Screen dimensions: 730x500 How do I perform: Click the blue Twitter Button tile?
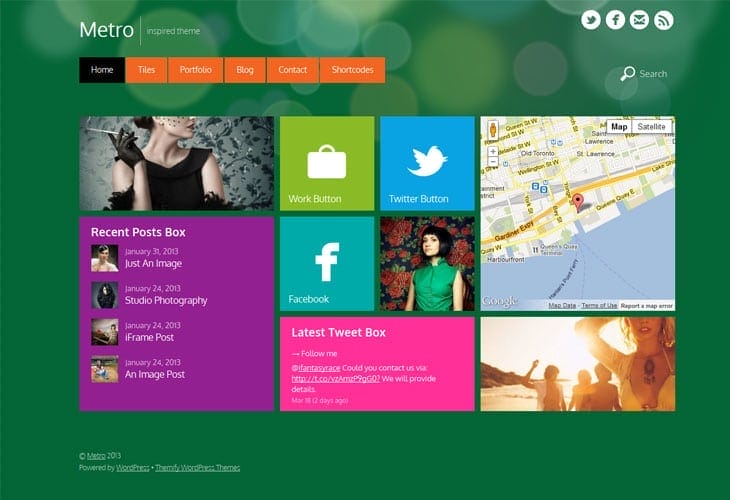[427, 163]
